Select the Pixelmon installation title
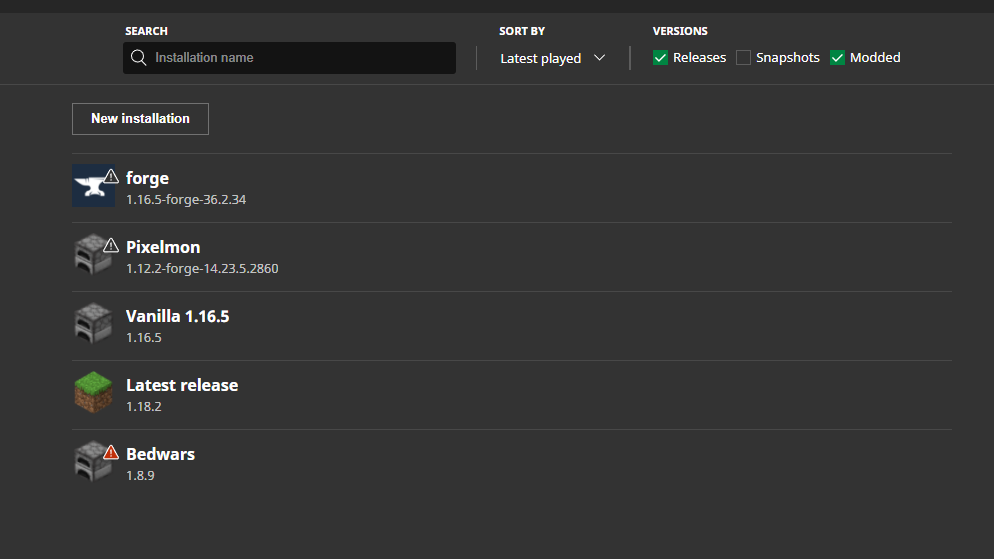The image size is (994, 559). point(163,247)
